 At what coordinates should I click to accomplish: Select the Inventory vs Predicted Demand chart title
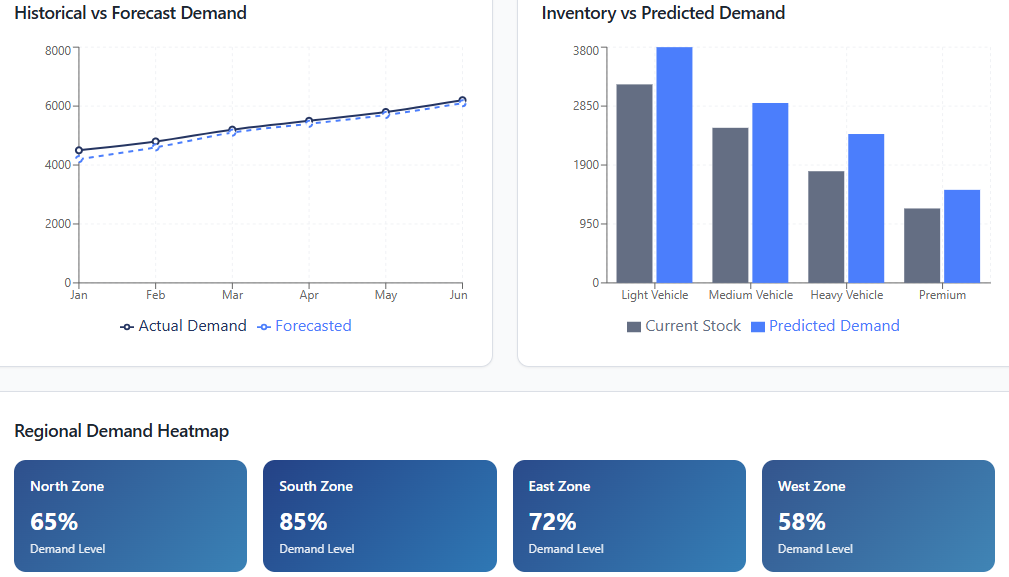[x=663, y=13]
